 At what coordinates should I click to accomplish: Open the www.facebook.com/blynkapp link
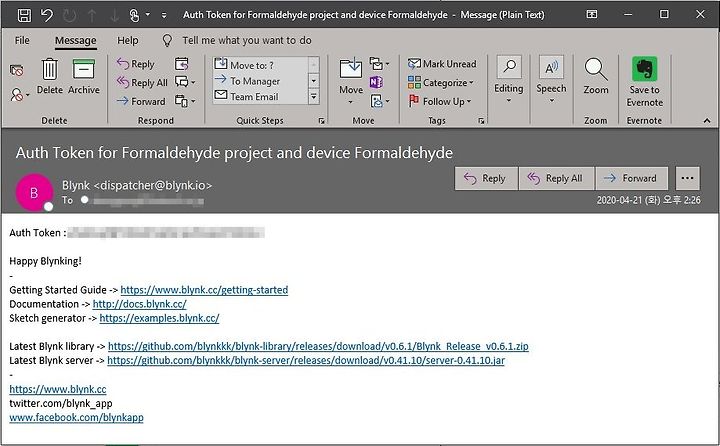tap(76, 418)
